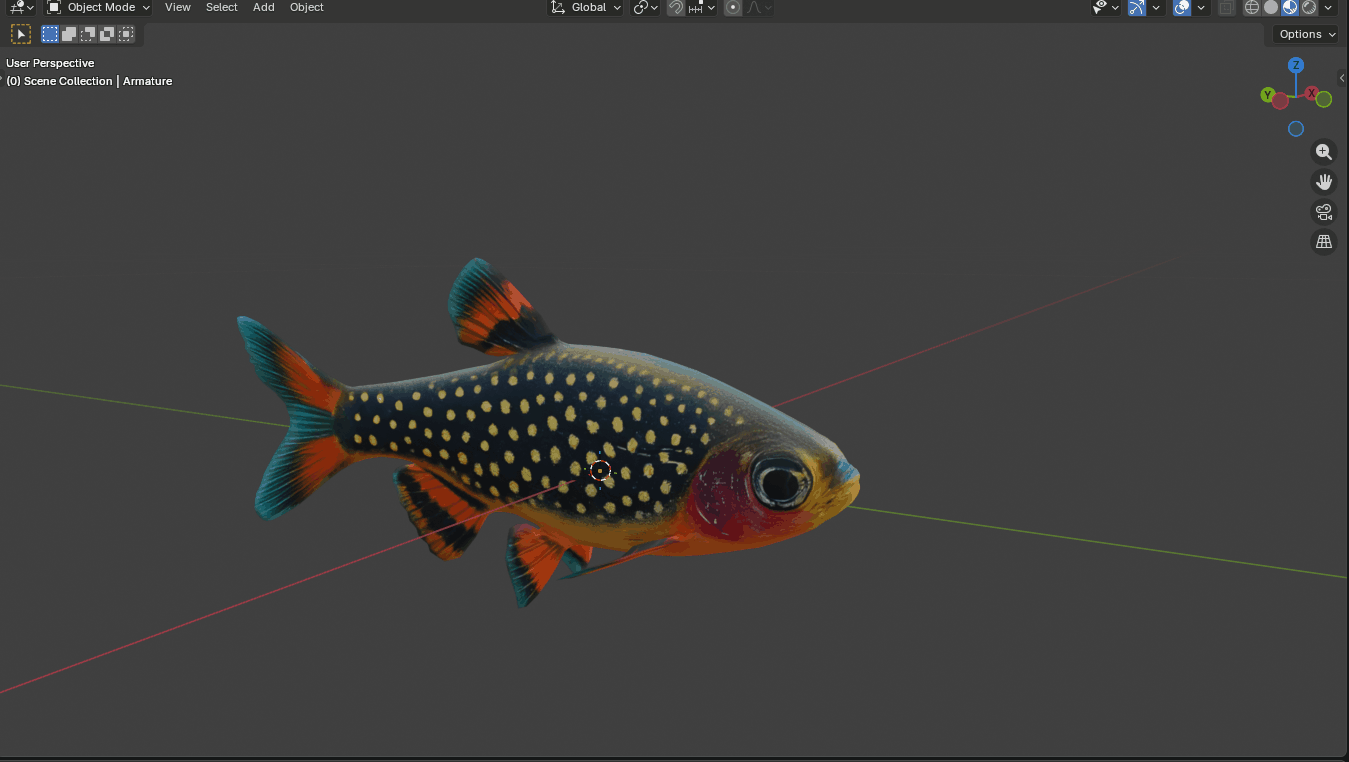Open the Add menu
The image size is (1349, 762).
pos(264,7)
